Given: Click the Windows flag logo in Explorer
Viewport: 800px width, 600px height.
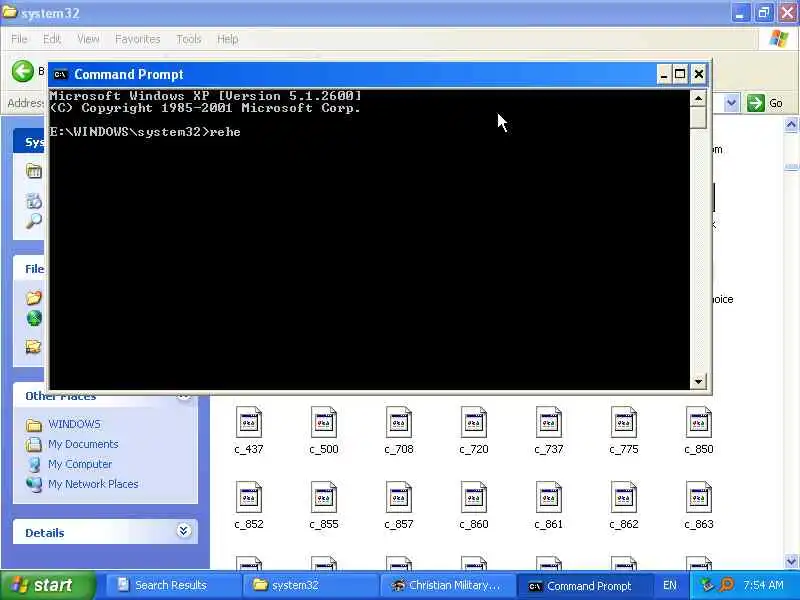Looking at the screenshot, I should 779,39.
